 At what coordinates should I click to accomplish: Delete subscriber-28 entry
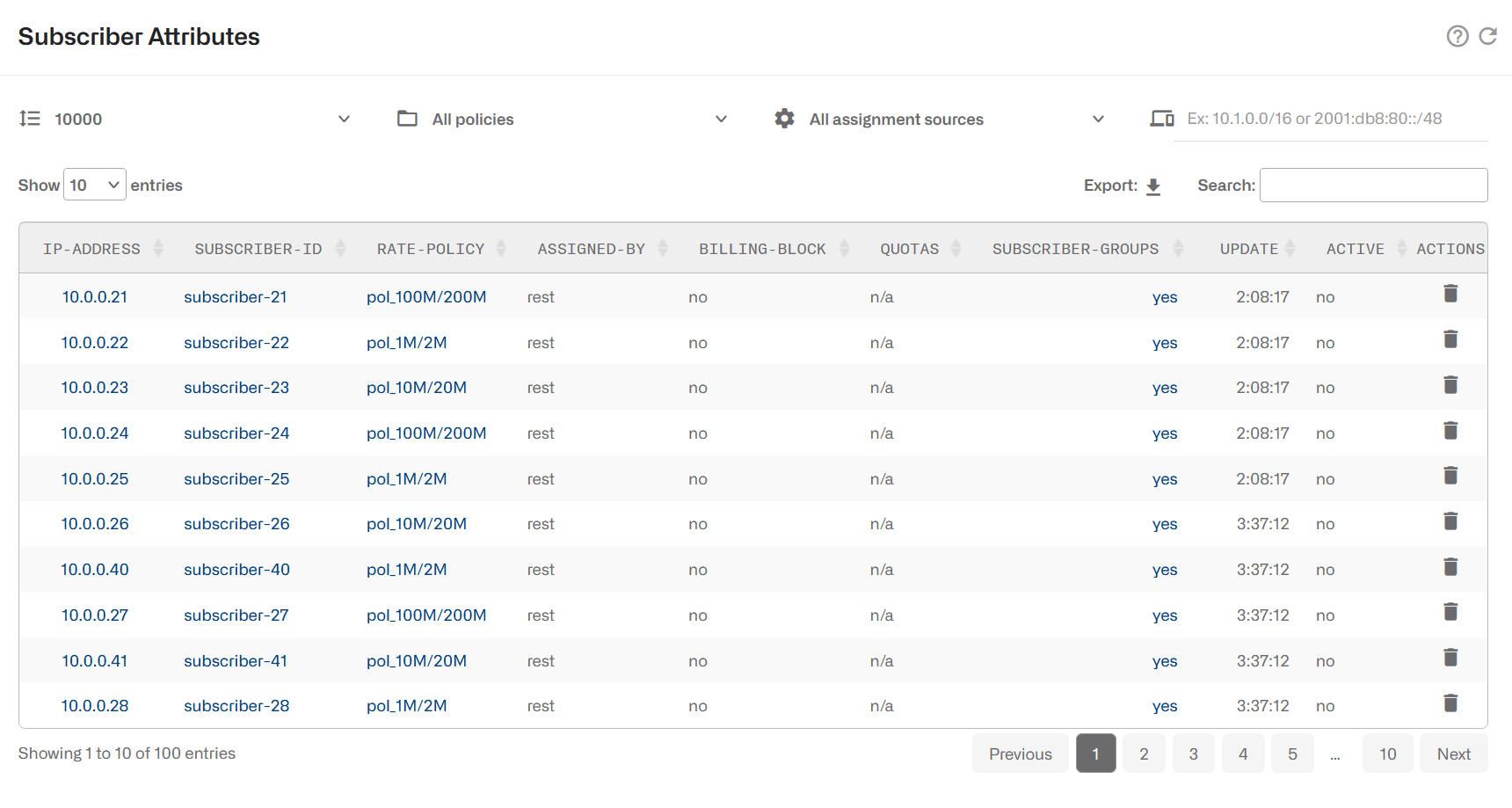[1450, 703]
